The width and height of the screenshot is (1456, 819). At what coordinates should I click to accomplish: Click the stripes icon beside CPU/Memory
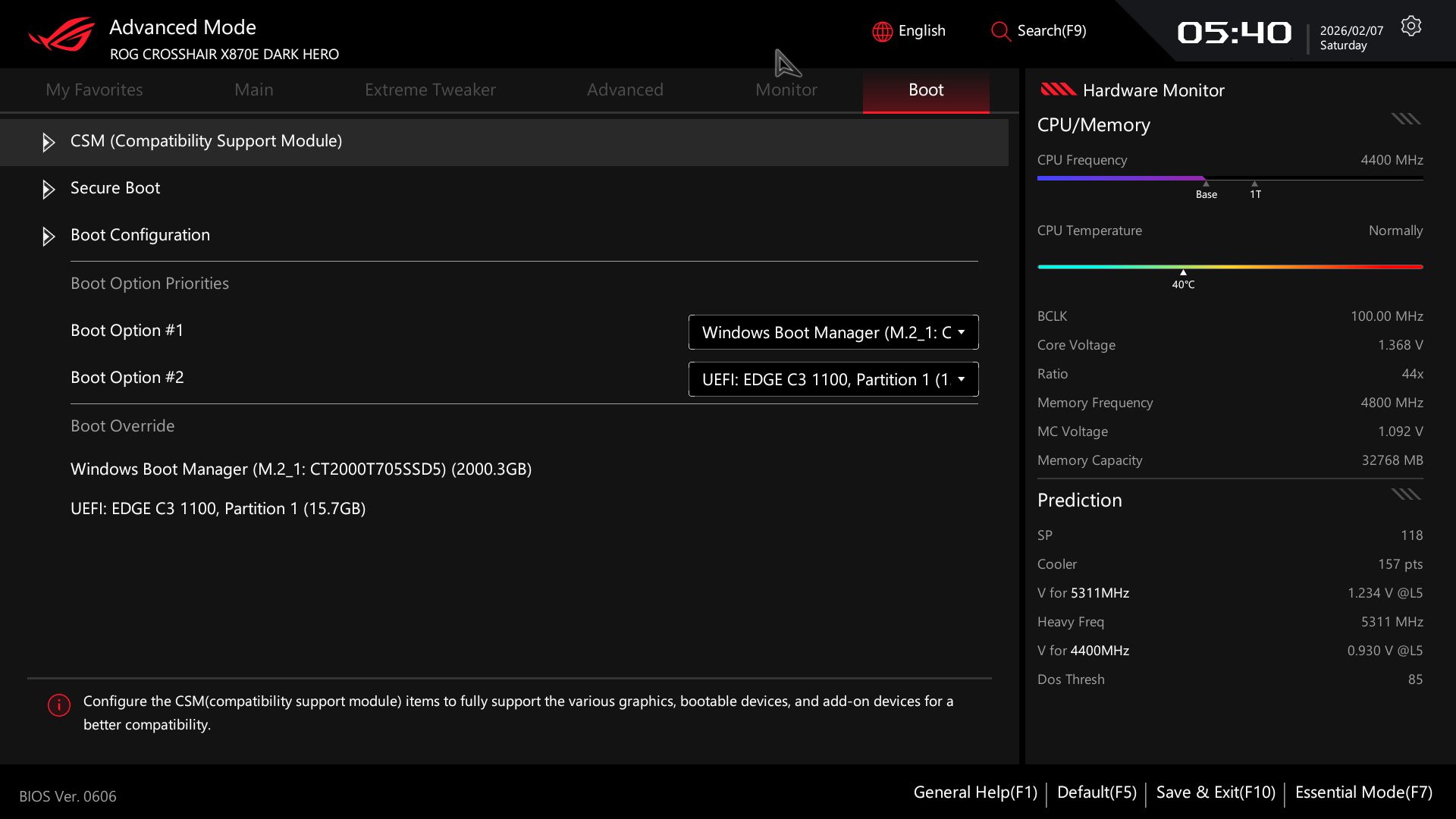pos(1405,119)
